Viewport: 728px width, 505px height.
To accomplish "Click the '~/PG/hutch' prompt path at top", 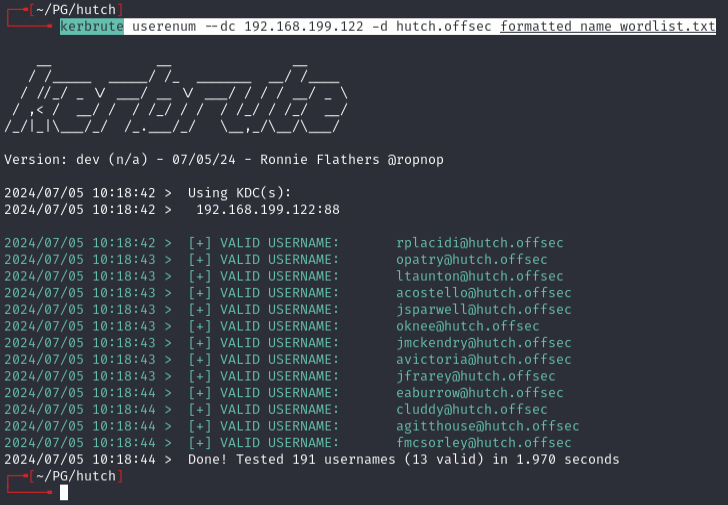I will pyautogui.click(x=76, y=10).
